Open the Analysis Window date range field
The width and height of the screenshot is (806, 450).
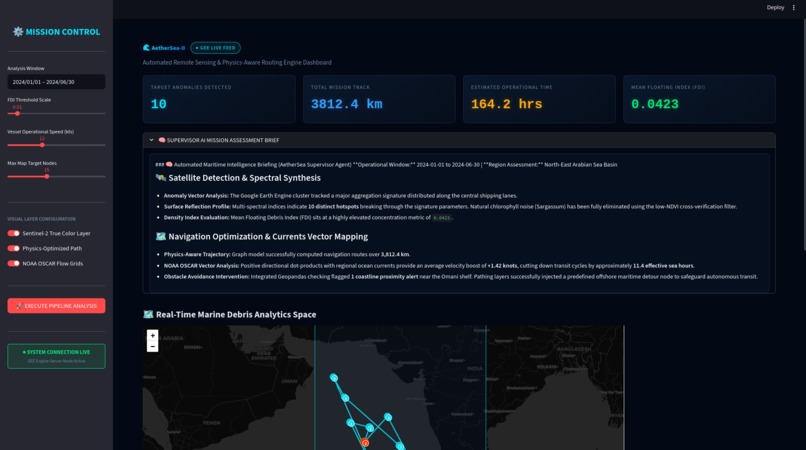click(x=57, y=82)
